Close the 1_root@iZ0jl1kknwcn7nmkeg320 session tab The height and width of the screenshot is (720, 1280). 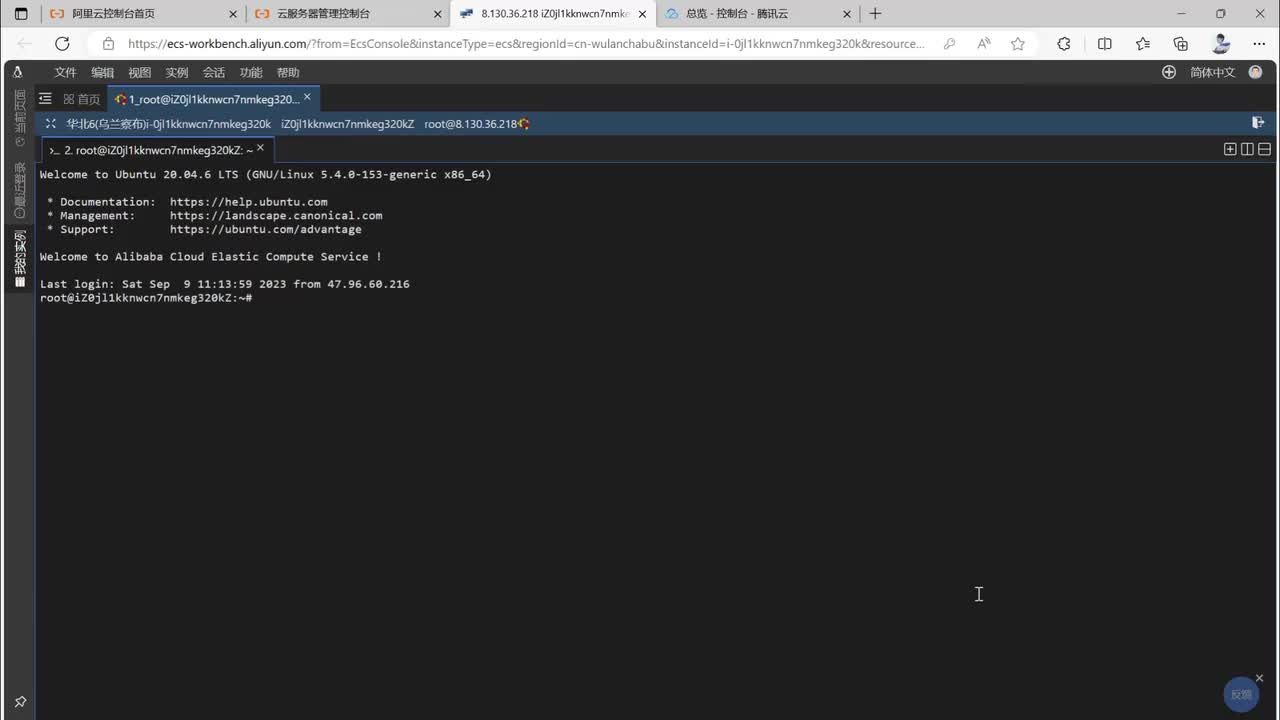(x=307, y=97)
